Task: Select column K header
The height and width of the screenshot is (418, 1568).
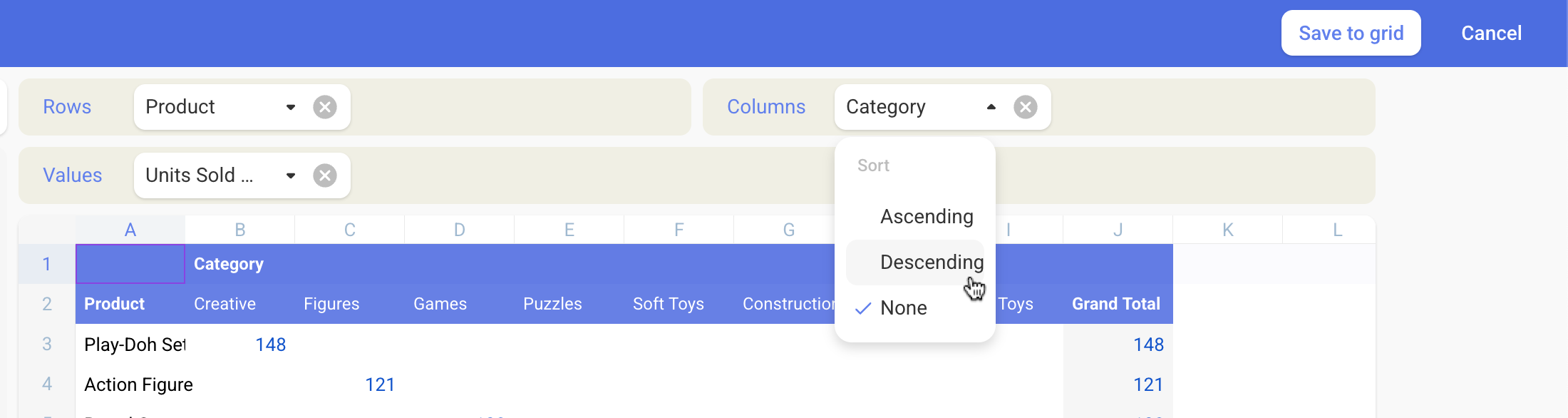Action: point(1228,230)
